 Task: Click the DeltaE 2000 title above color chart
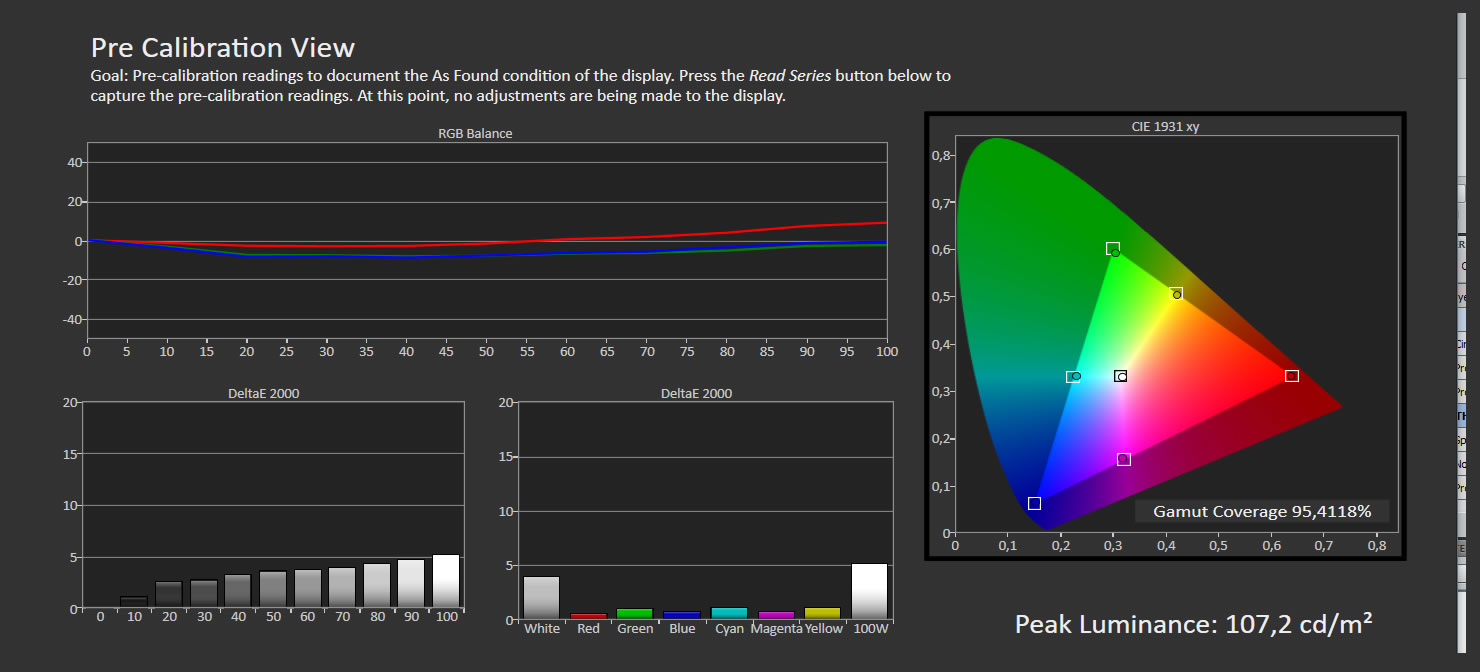coord(696,393)
